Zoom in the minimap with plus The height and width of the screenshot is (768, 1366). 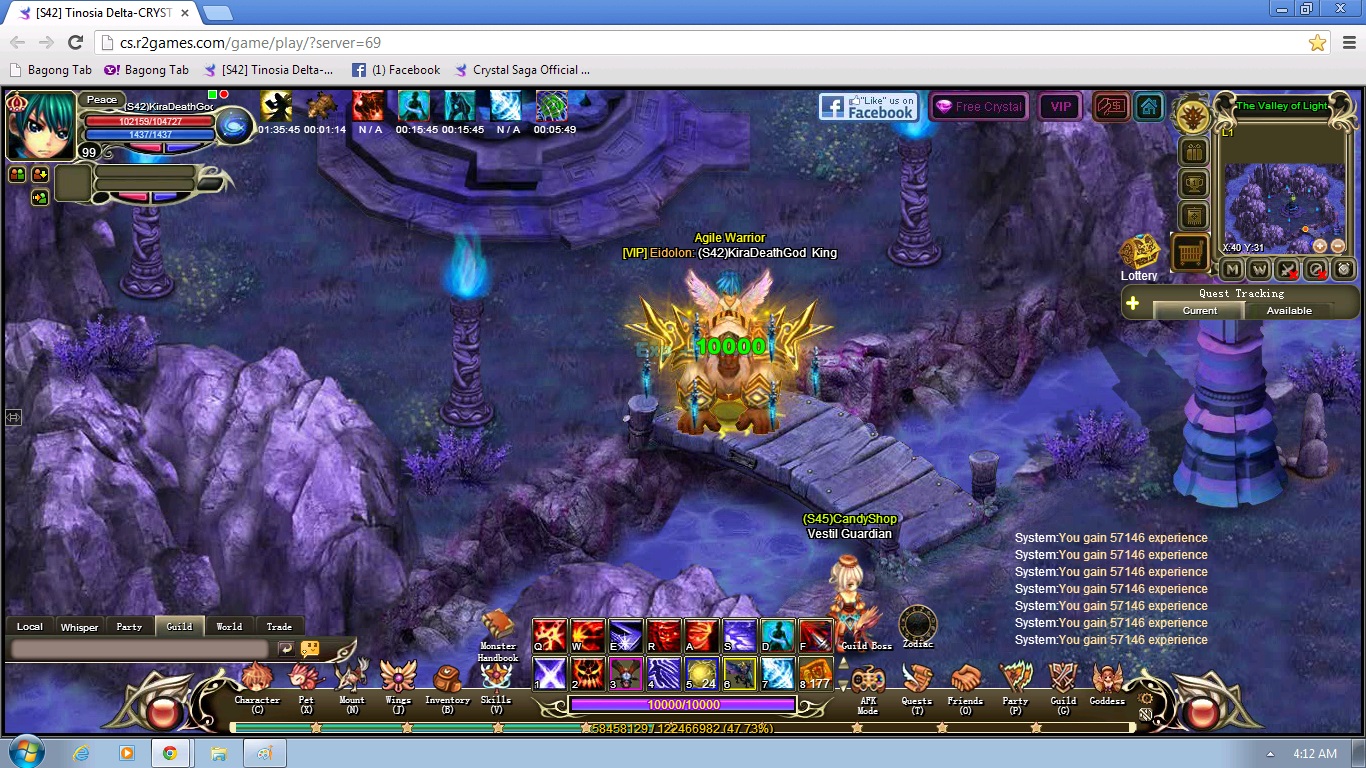coord(1319,246)
